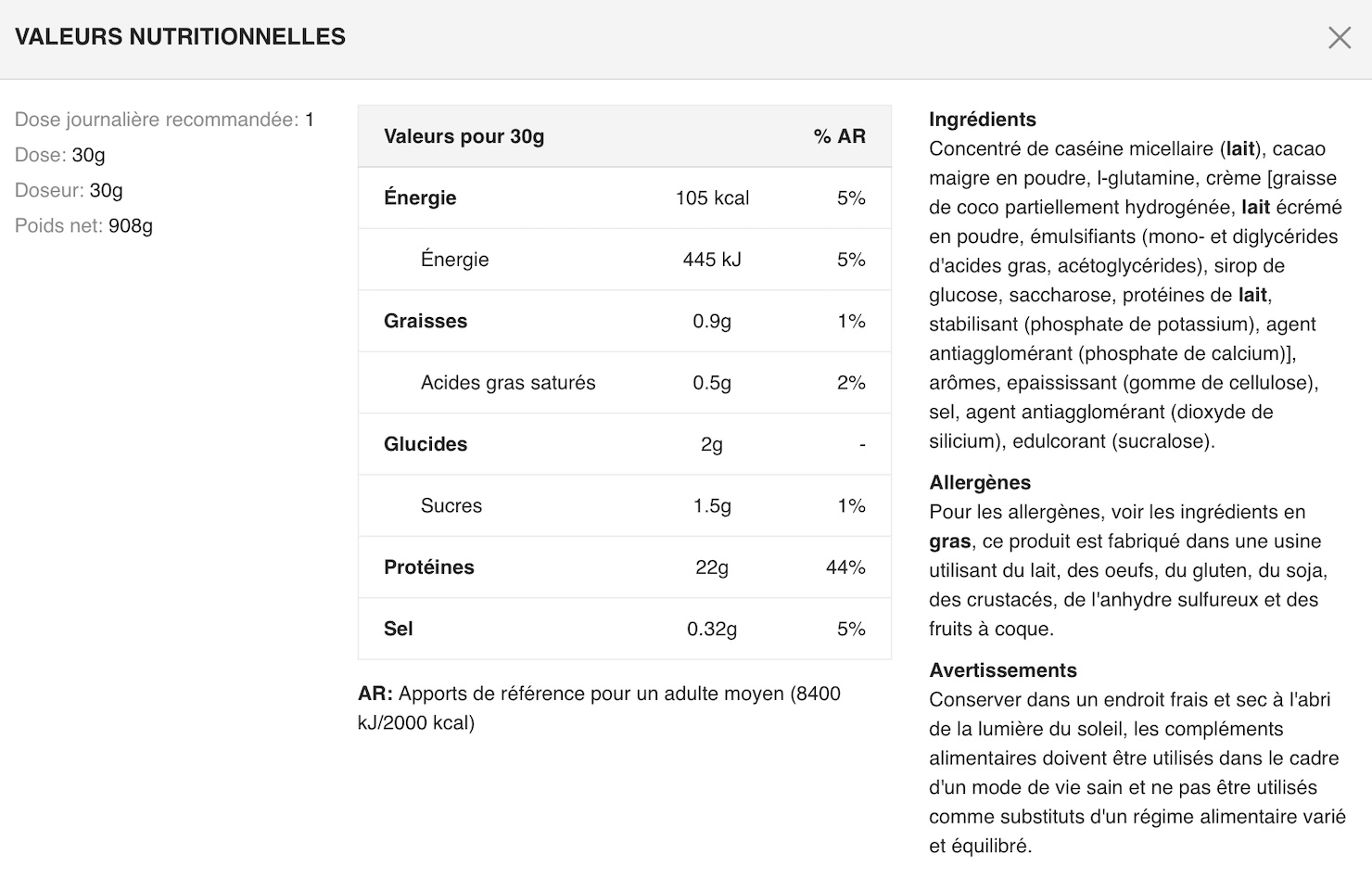
Task: Click the Acides gras saturés row
Action: [624, 382]
